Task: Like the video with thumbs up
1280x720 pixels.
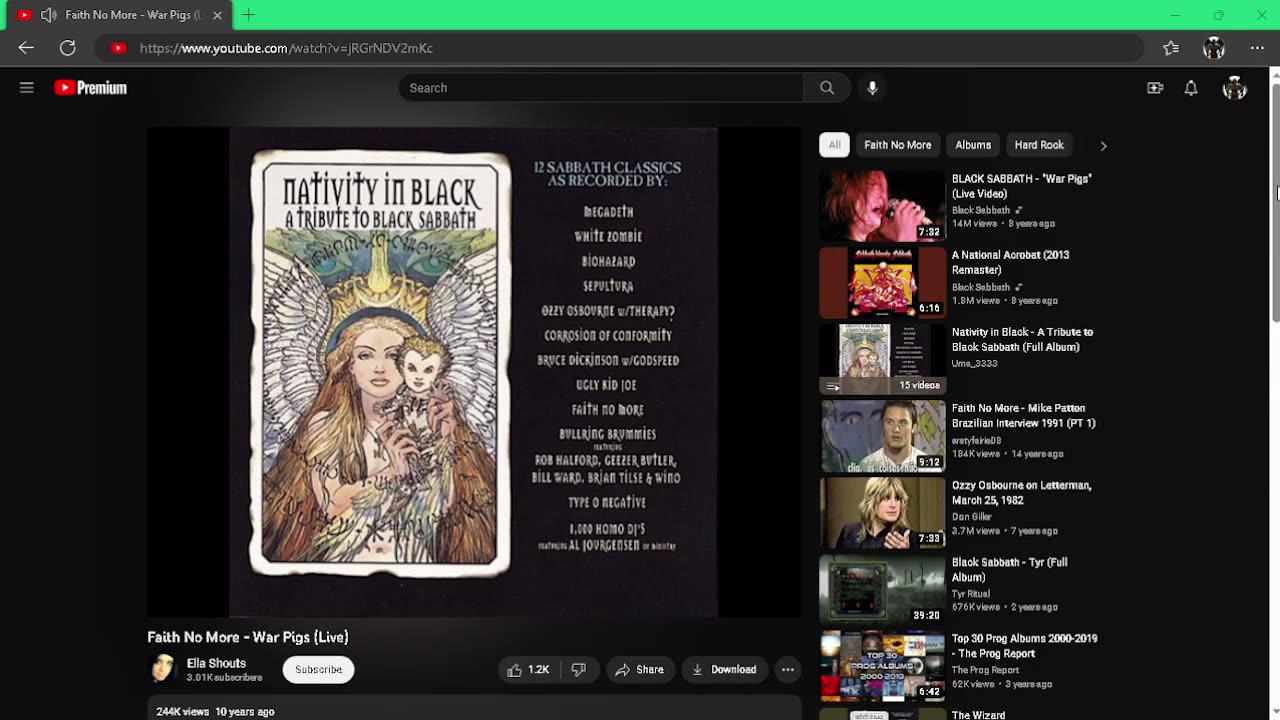Action: click(529, 670)
